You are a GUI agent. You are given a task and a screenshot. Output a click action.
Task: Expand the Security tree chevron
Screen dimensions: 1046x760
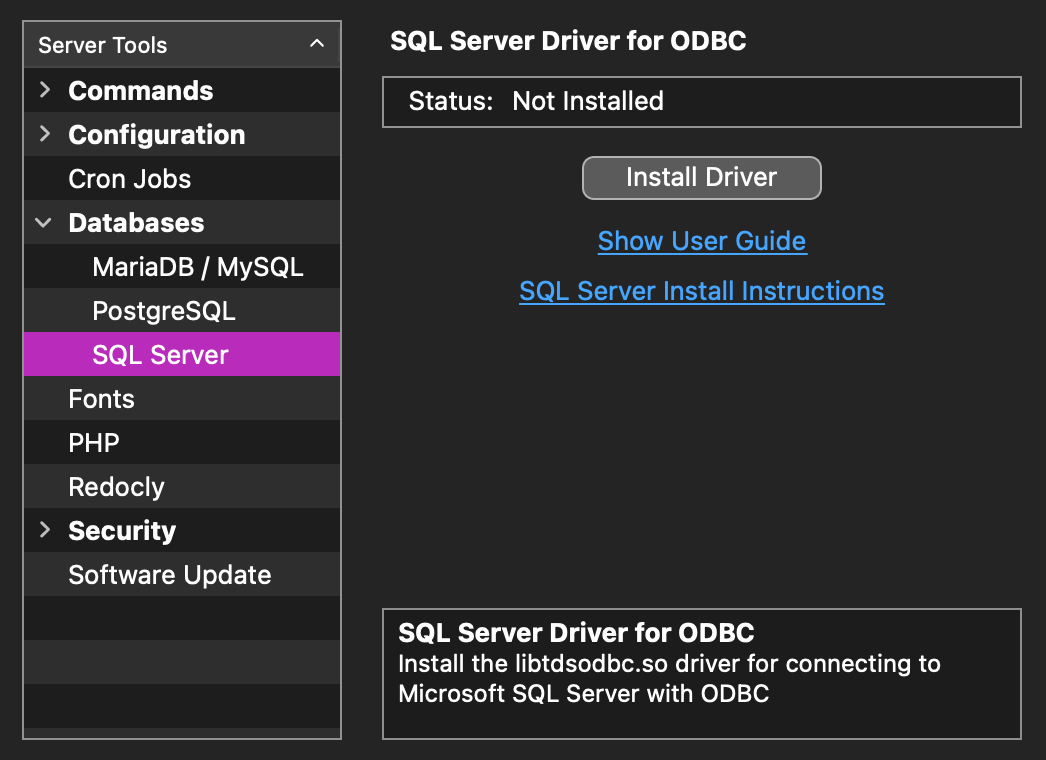pos(45,530)
